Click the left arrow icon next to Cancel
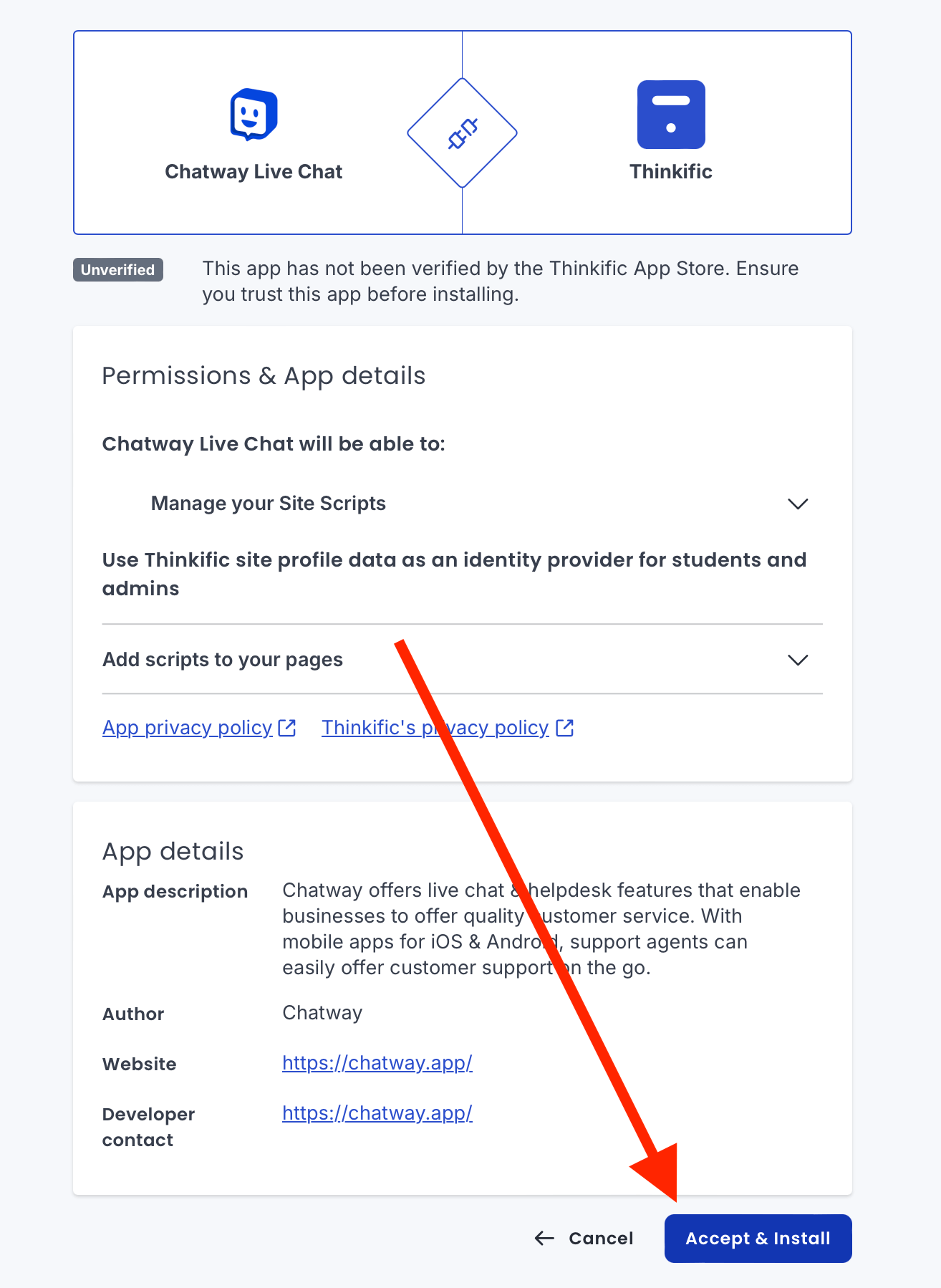Viewport: 941px width, 1288px height. tap(545, 1238)
